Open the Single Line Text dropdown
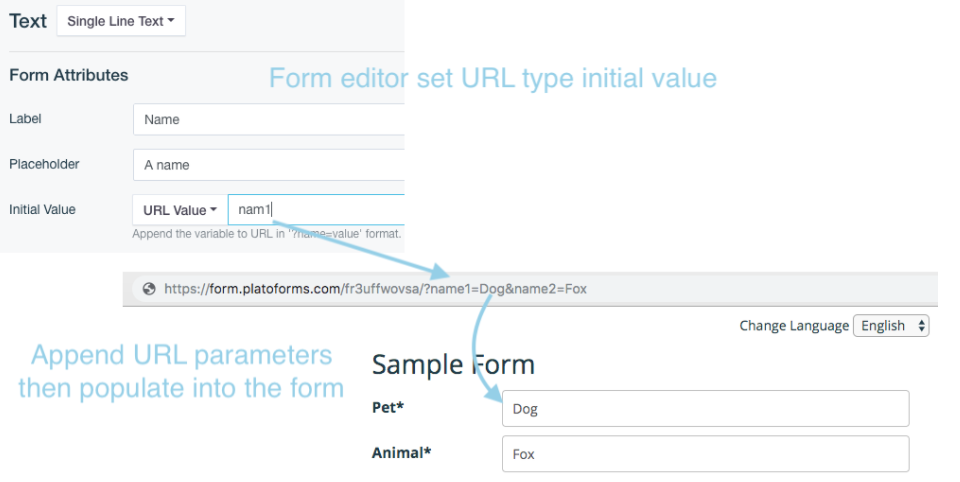This screenshot has width=960, height=482. tap(121, 21)
